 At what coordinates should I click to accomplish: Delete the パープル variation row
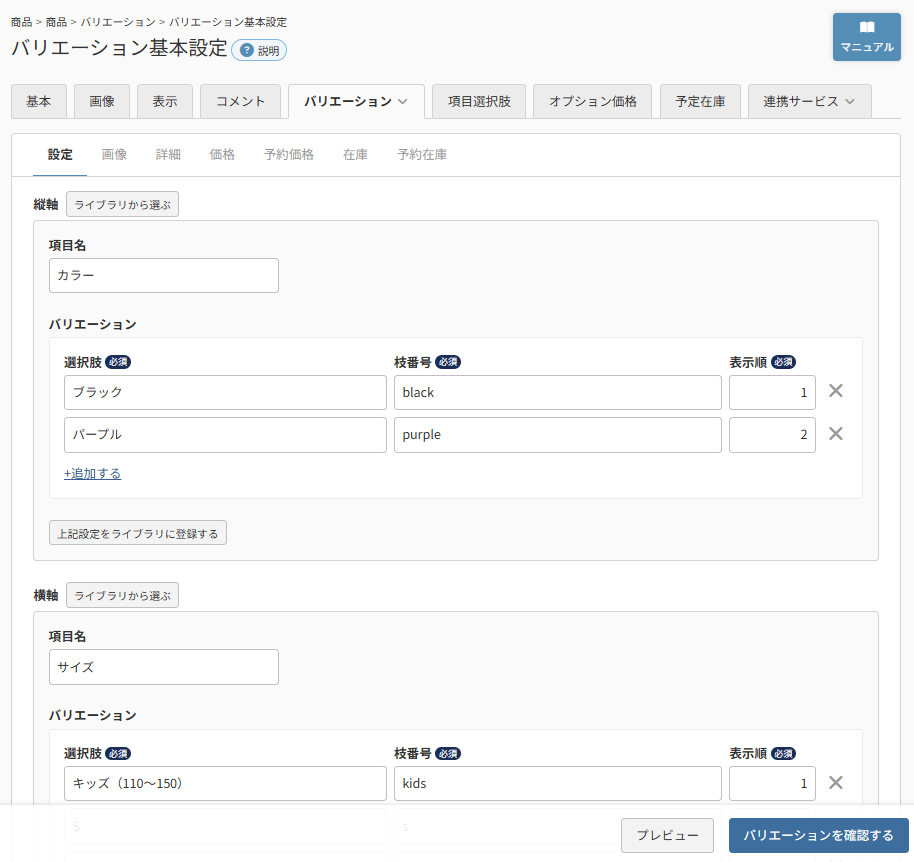(x=835, y=434)
